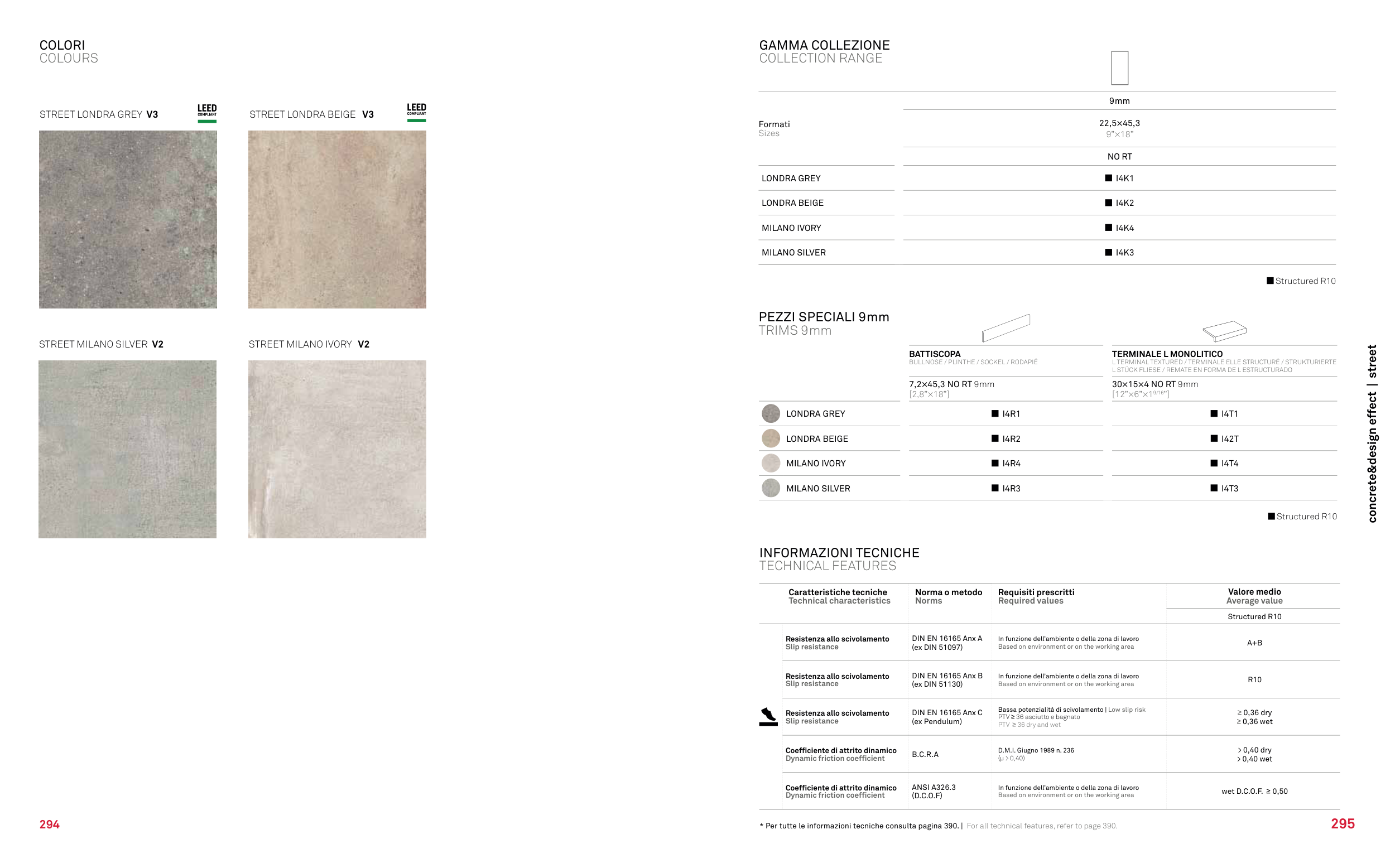1395x868 pixels.
Task: Click the Battiscopa bullnose trim illustration
Action: click(x=1006, y=328)
